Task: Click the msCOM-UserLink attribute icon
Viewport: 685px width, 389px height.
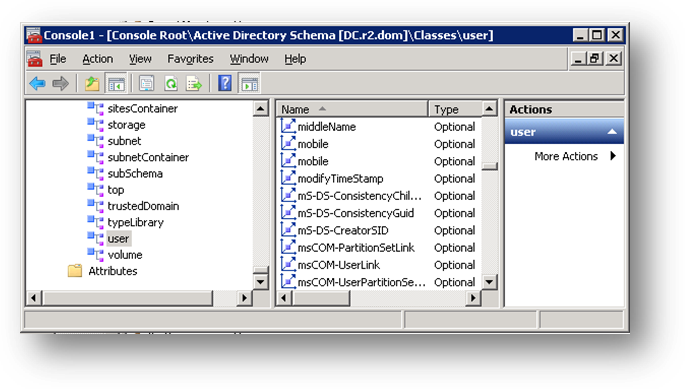Action: click(x=288, y=264)
